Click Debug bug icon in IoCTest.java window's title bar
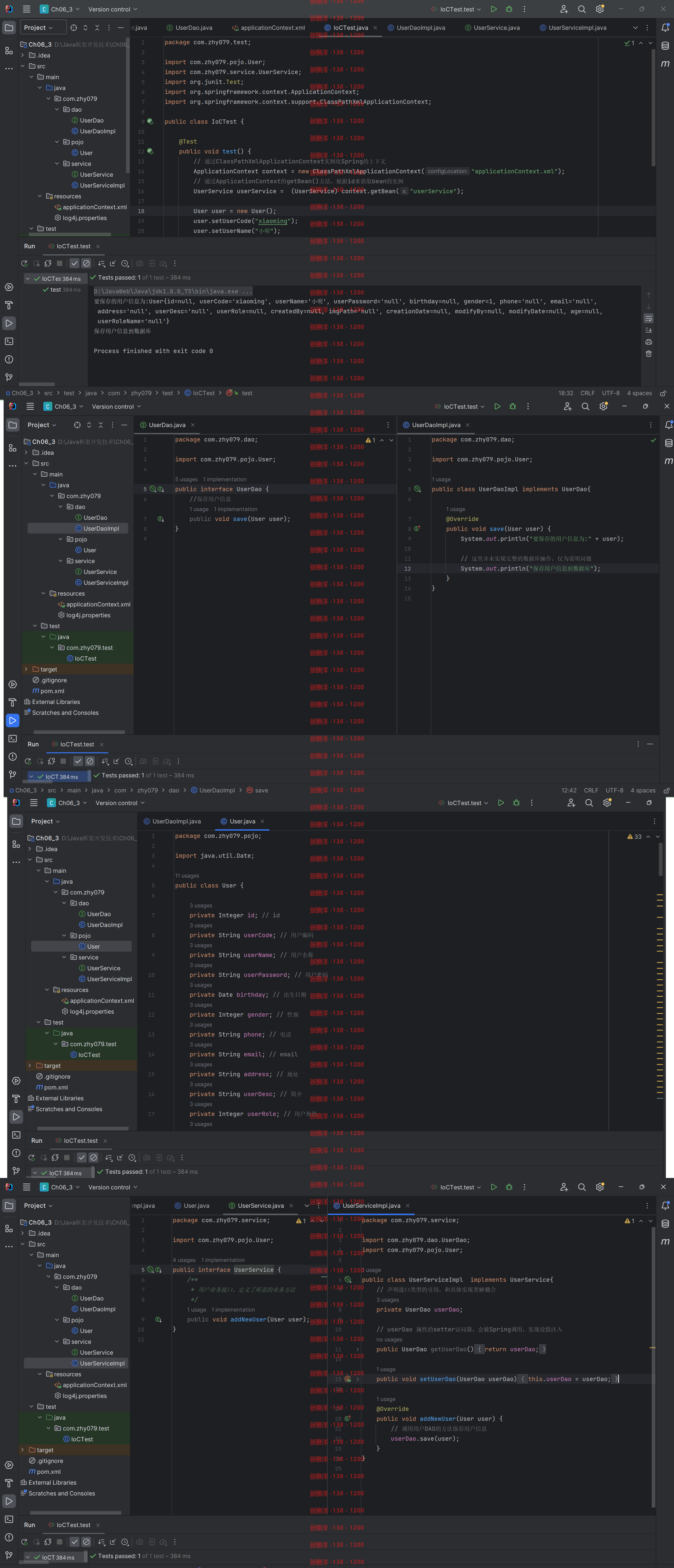The height and width of the screenshot is (1568, 674). (x=509, y=9)
